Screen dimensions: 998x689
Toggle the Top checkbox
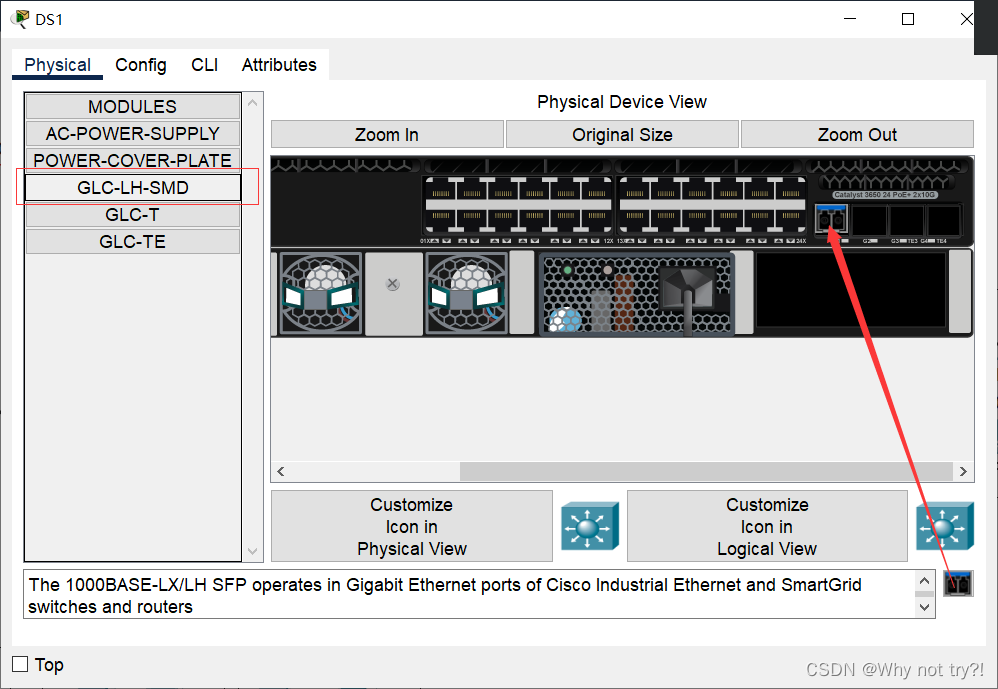(20, 664)
